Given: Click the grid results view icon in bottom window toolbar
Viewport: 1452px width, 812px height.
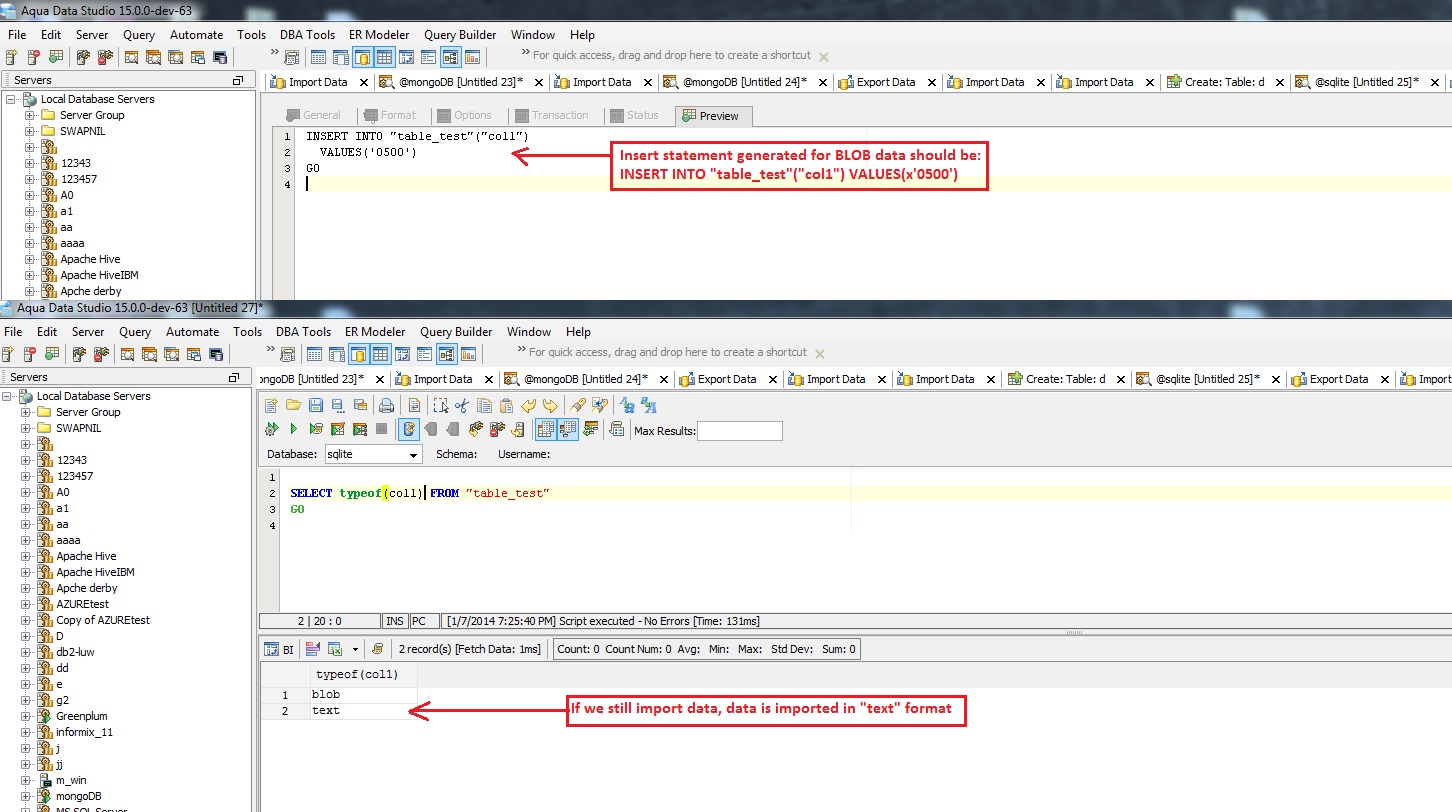Looking at the screenshot, I should pos(314,353).
